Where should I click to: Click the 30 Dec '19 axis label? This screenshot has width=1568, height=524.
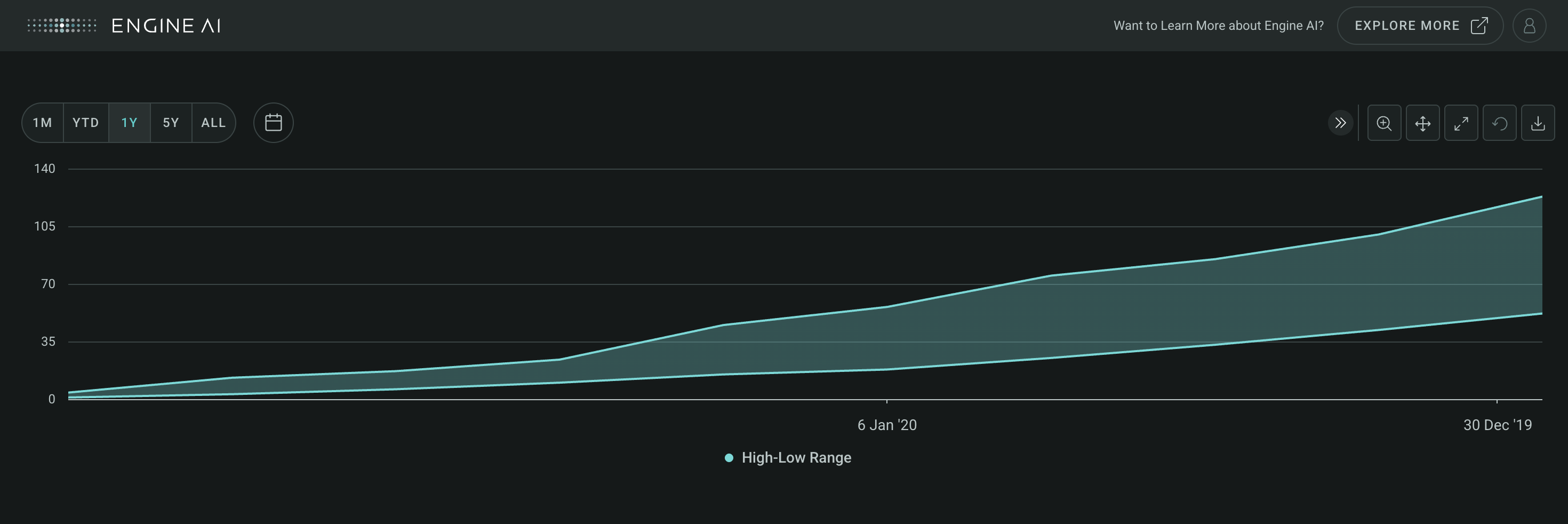pos(1498,425)
